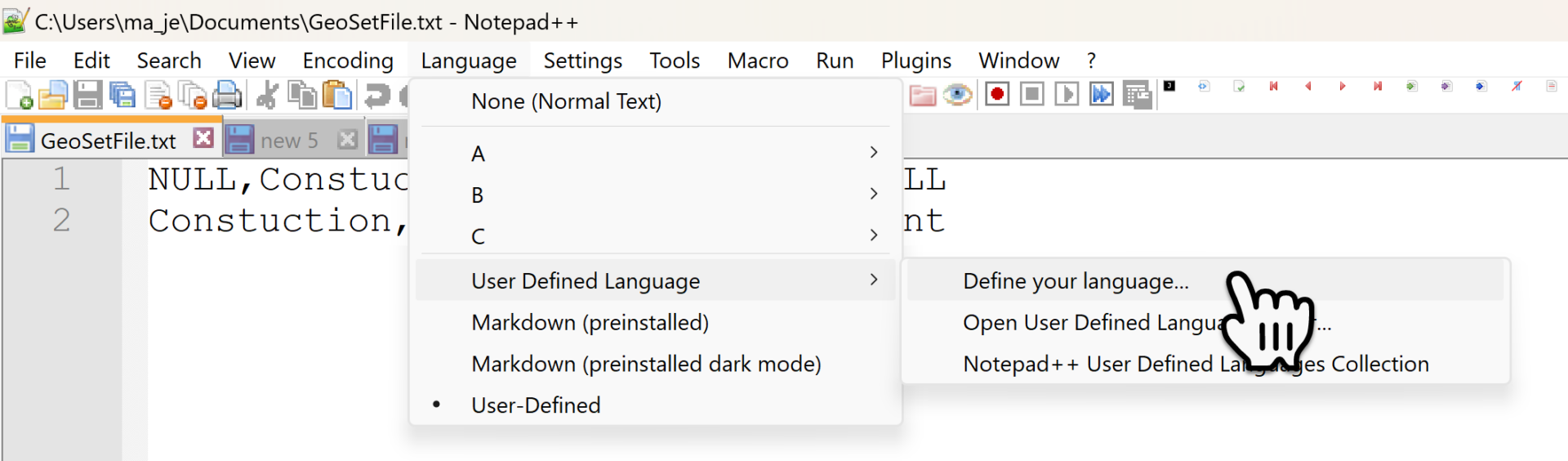Click Define your language... option
This screenshot has height=461, width=1568.
pyautogui.click(x=1076, y=281)
